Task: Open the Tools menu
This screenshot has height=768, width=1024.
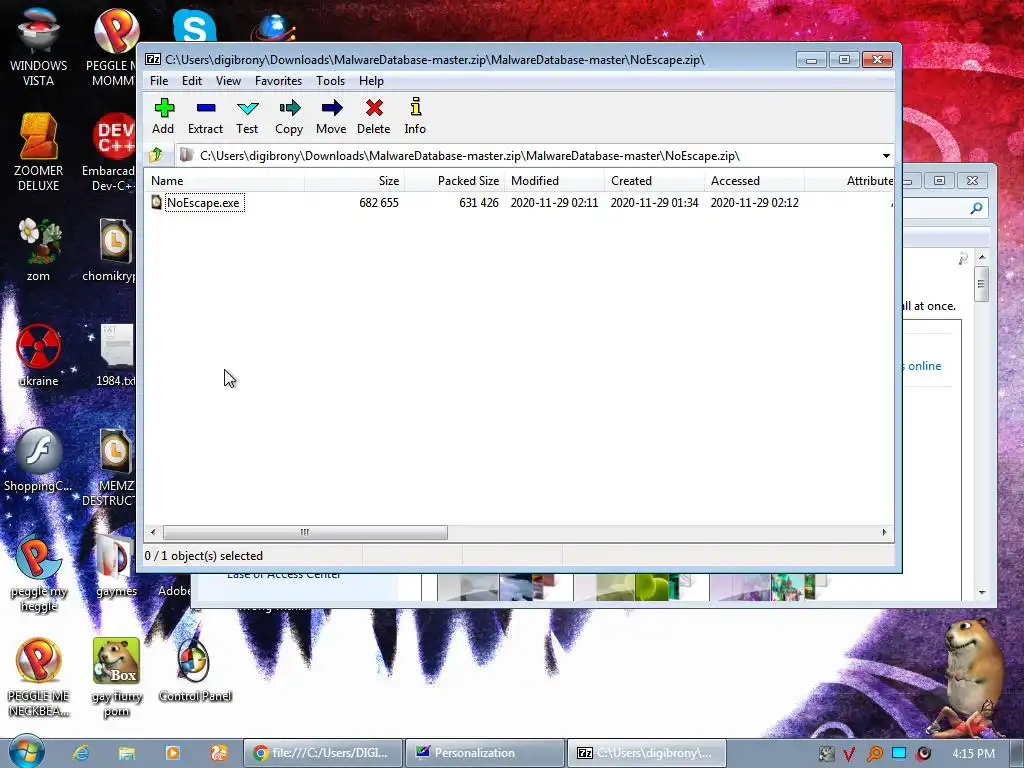Action: (x=330, y=81)
